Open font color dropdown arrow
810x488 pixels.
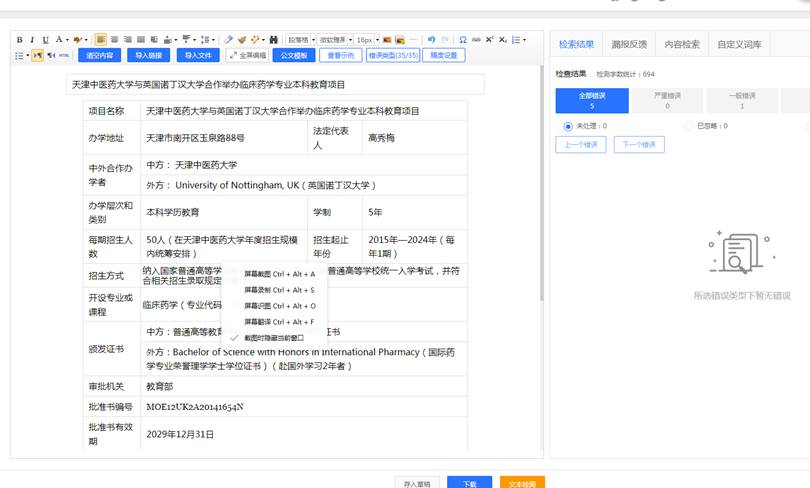click(x=67, y=40)
